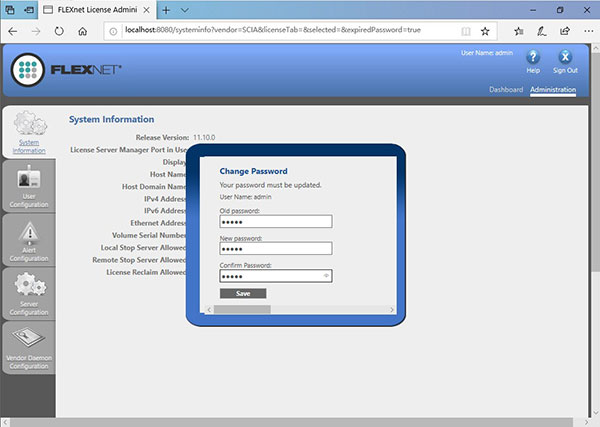The height and width of the screenshot is (427, 600).
Task: Click the browser forward arrow
Action: (x=36, y=31)
